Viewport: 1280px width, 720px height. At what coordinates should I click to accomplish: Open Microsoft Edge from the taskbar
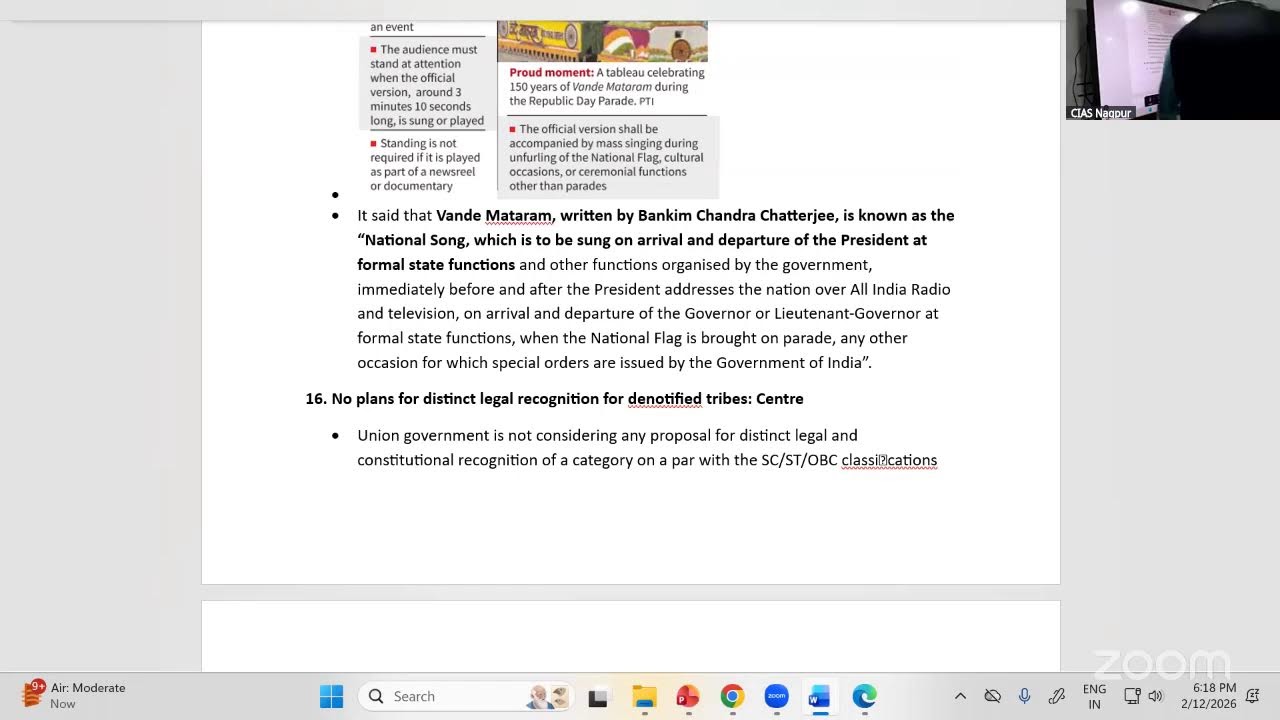(x=864, y=696)
